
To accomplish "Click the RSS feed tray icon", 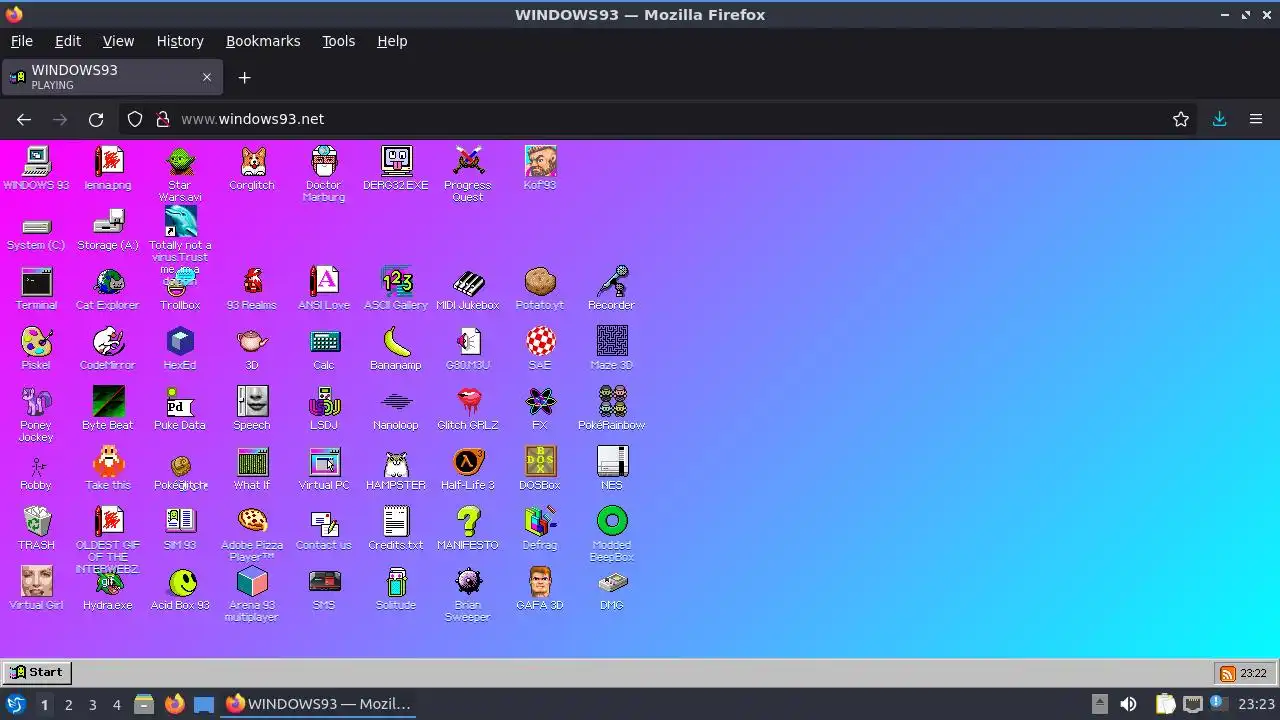I will coord(1226,673).
